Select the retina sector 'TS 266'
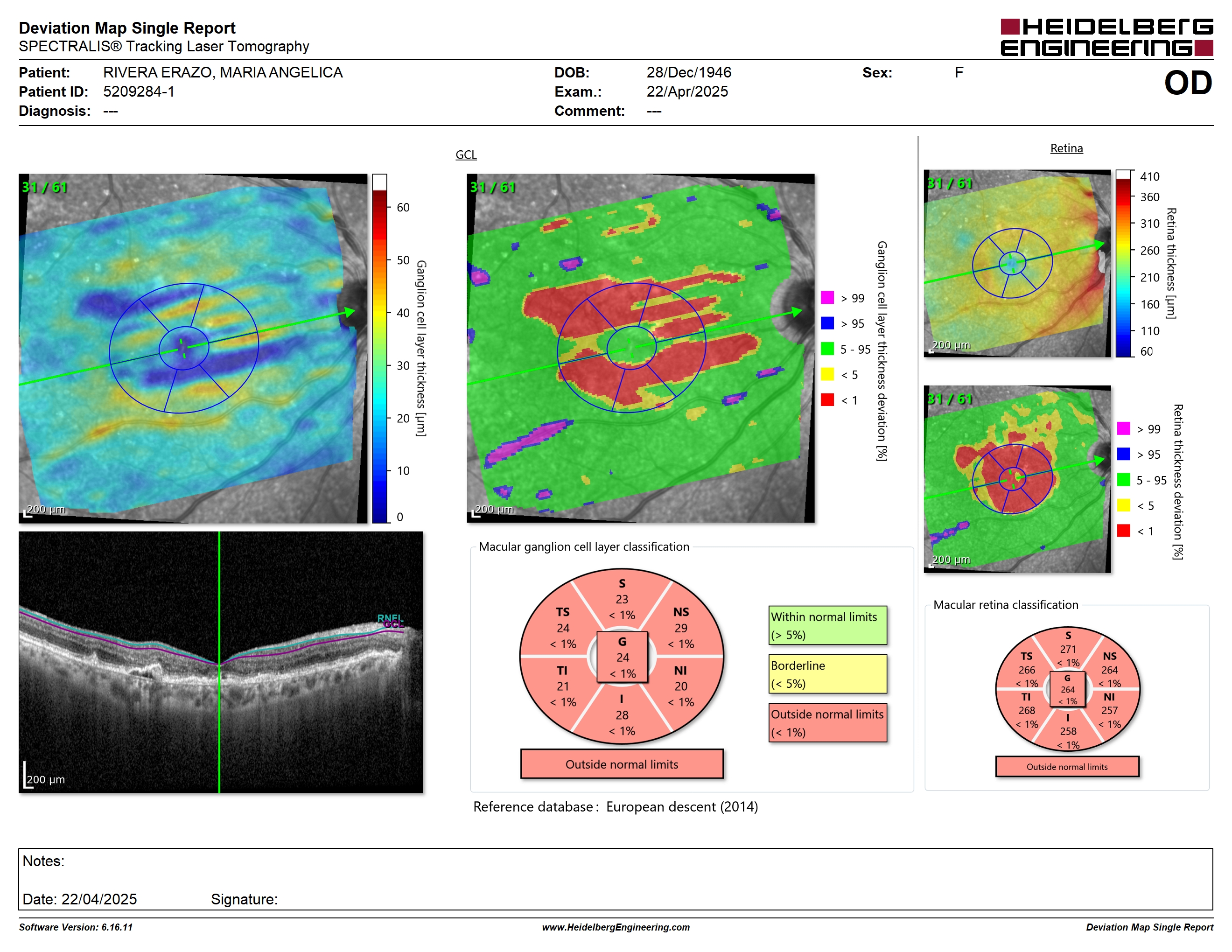Screen dimensions: 1232x952 coord(1027,670)
